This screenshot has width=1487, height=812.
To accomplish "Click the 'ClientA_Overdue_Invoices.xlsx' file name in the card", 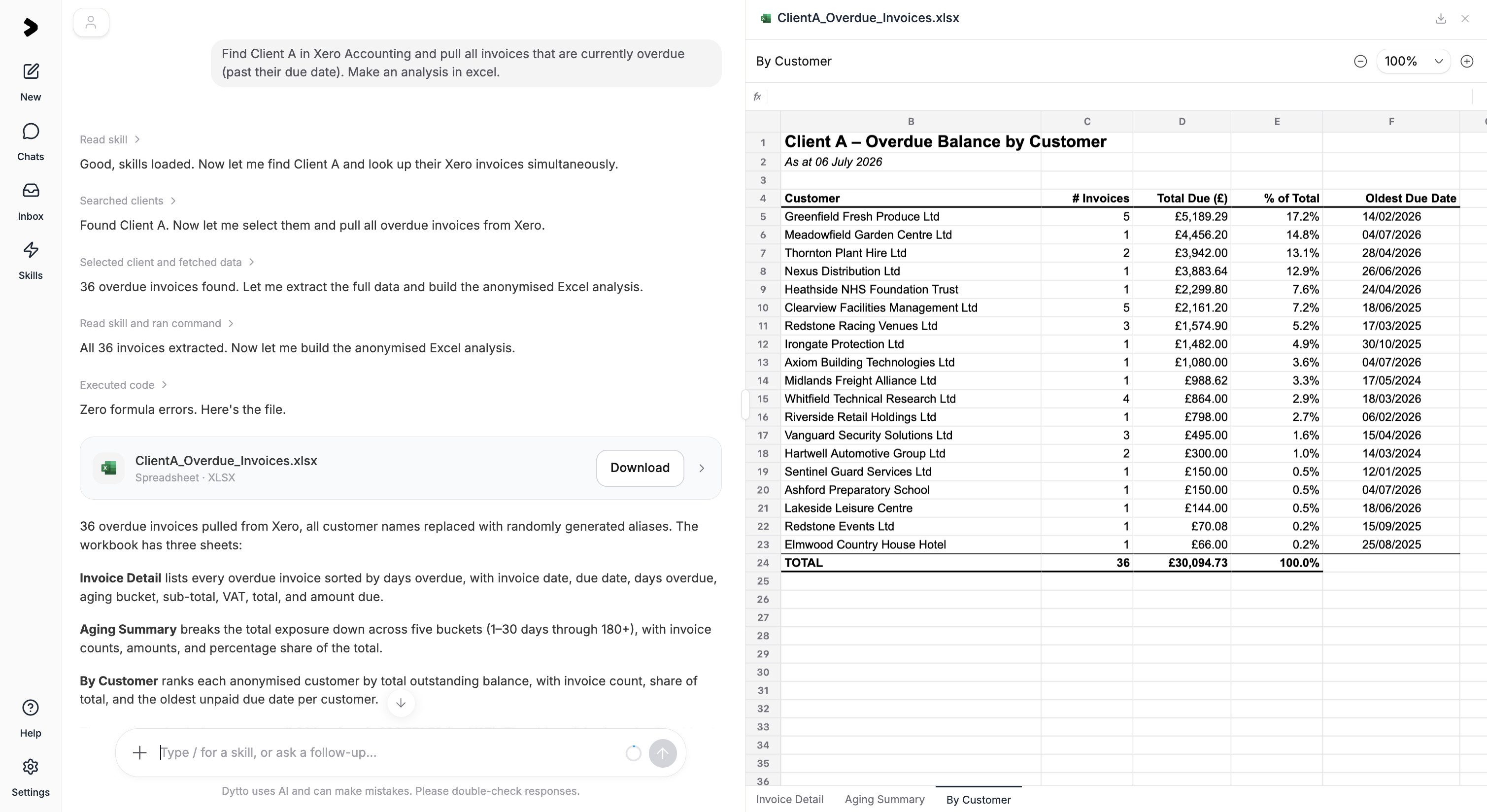I will click(x=226, y=461).
